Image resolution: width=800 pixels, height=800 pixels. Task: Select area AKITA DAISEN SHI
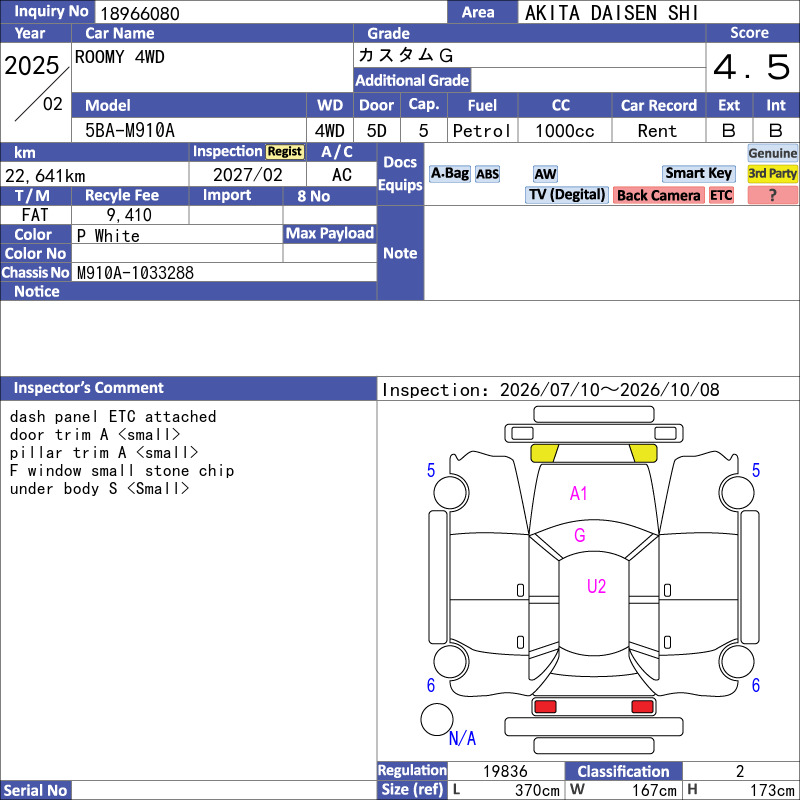coord(611,13)
